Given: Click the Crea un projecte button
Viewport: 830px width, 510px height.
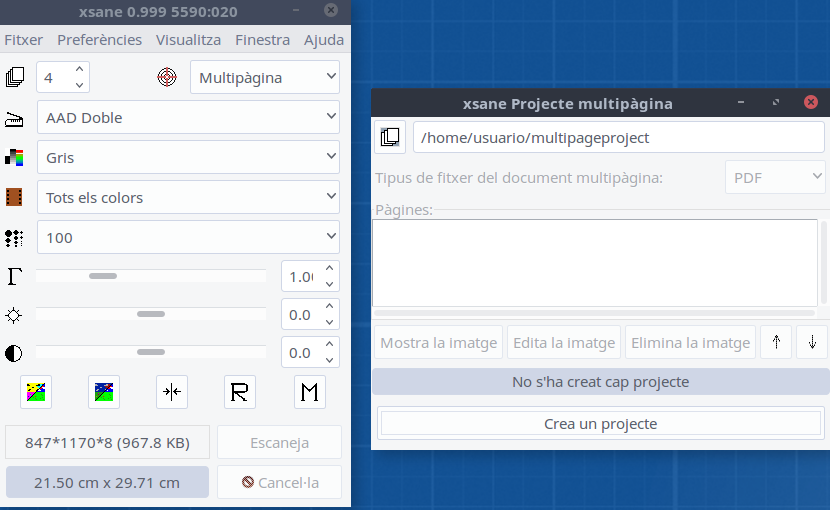Looking at the screenshot, I should pyautogui.click(x=601, y=423).
